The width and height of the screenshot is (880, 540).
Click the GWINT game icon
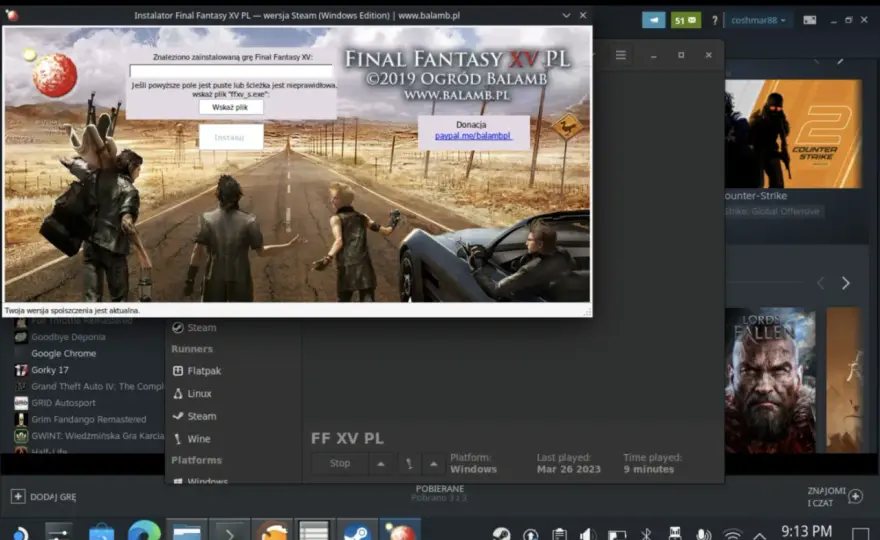(x=21, y=436)
